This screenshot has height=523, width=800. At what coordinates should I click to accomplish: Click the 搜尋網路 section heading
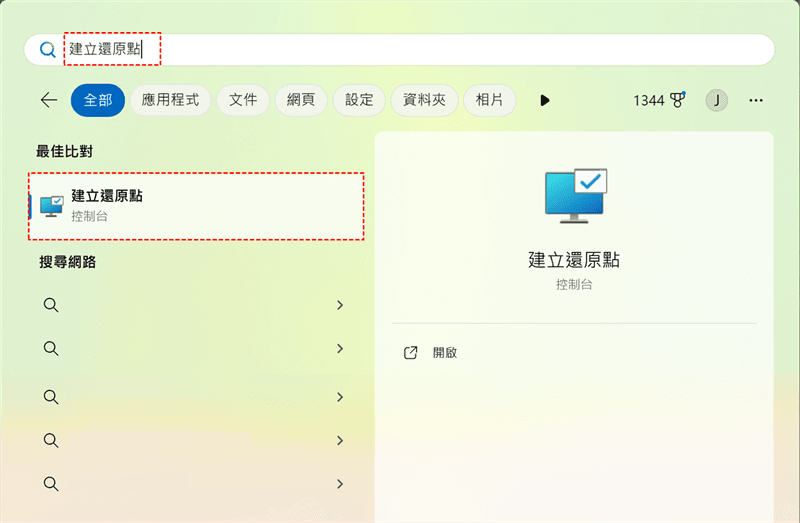[x=68, y=262]
